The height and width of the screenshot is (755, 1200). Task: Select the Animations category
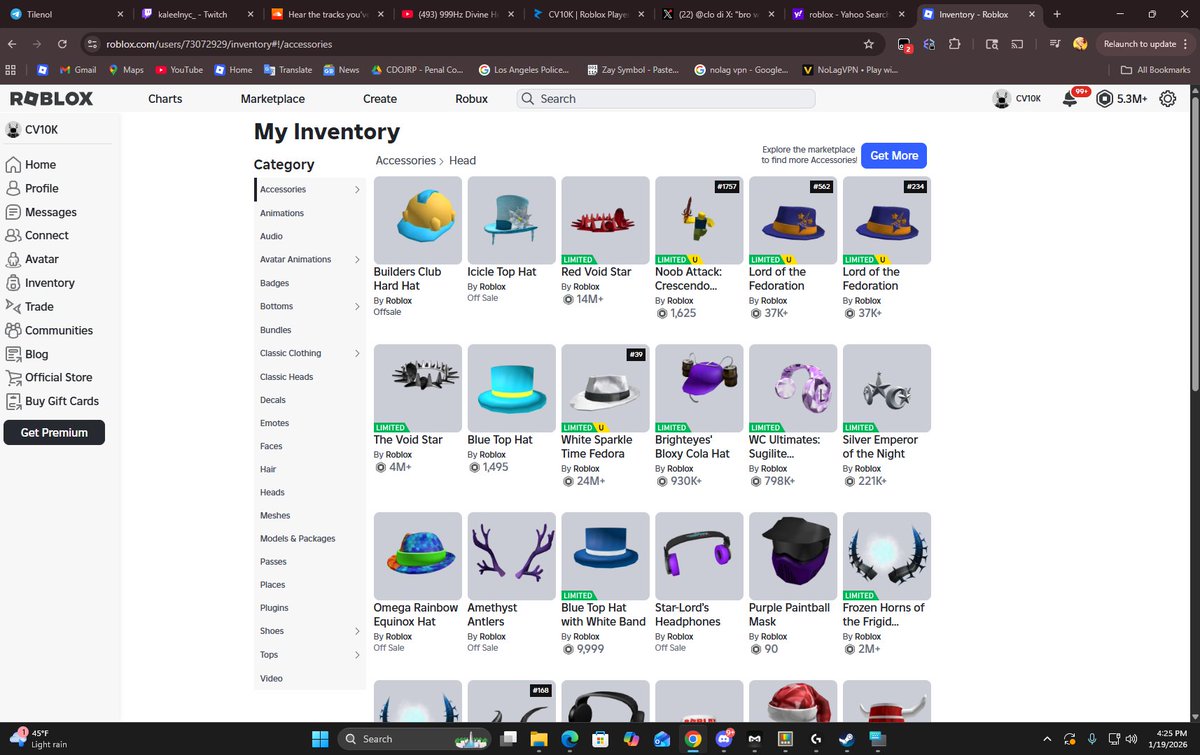(282, 213)
